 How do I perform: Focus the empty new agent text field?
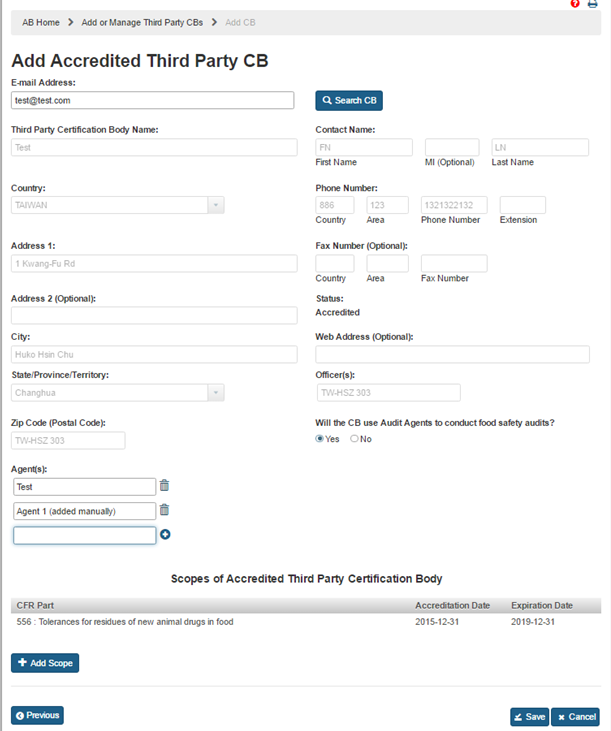[x=85, y=535]
